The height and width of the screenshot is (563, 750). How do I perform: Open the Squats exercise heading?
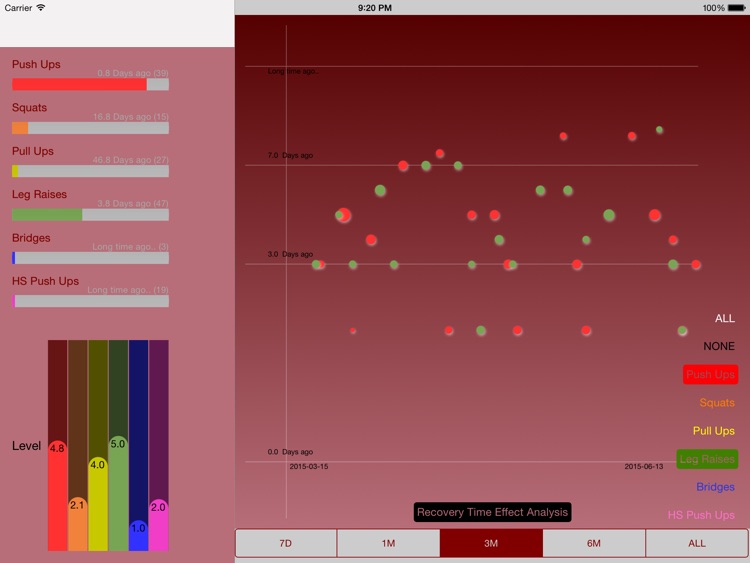30,108
